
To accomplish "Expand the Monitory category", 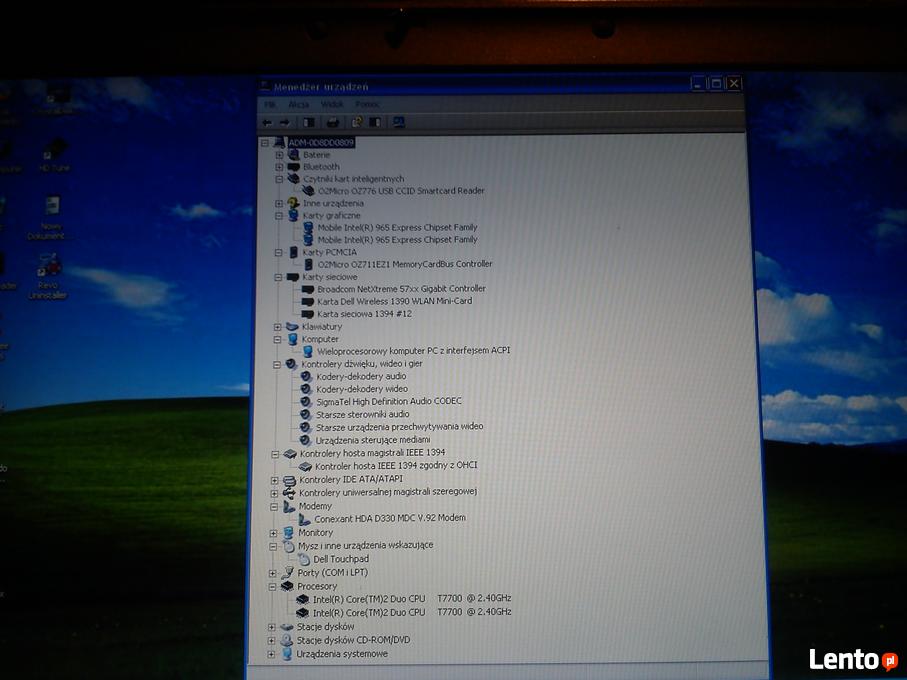I will 274,533.
